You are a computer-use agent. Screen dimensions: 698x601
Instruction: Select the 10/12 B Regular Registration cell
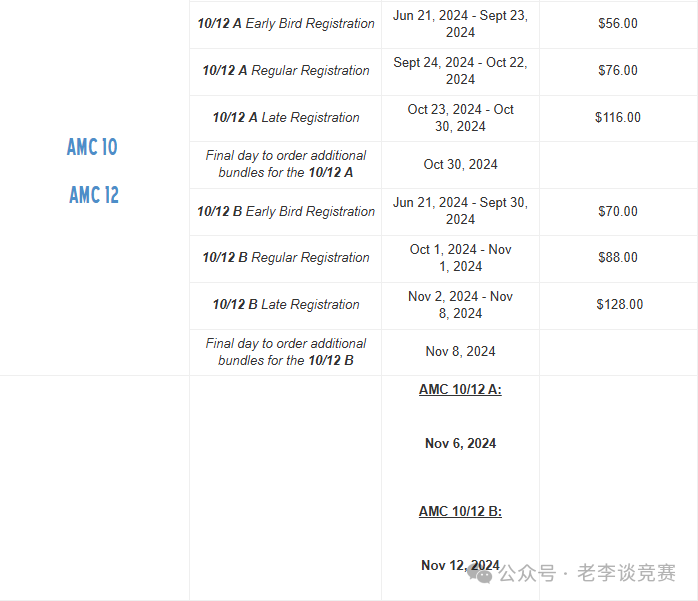(x=286, y=257)
